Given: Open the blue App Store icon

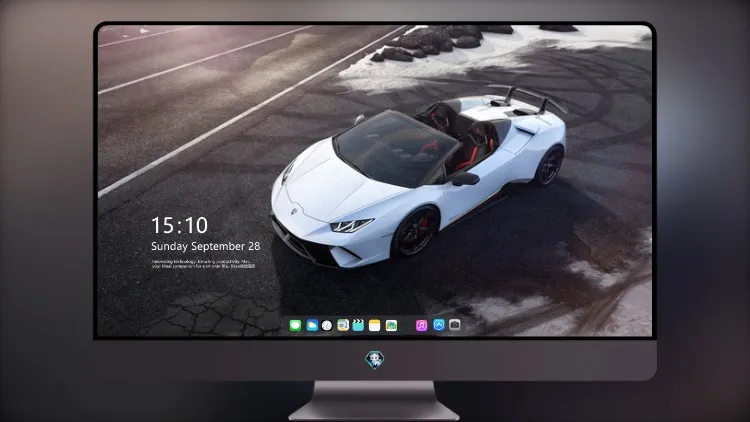Looking at the screenshot, I should [439, 325].
